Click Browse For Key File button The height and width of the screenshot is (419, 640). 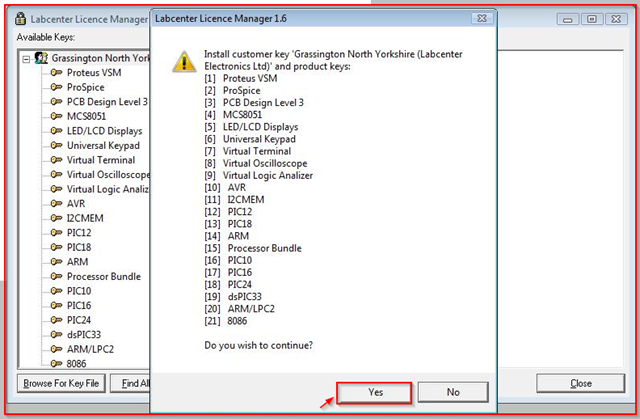click(61, 384)
